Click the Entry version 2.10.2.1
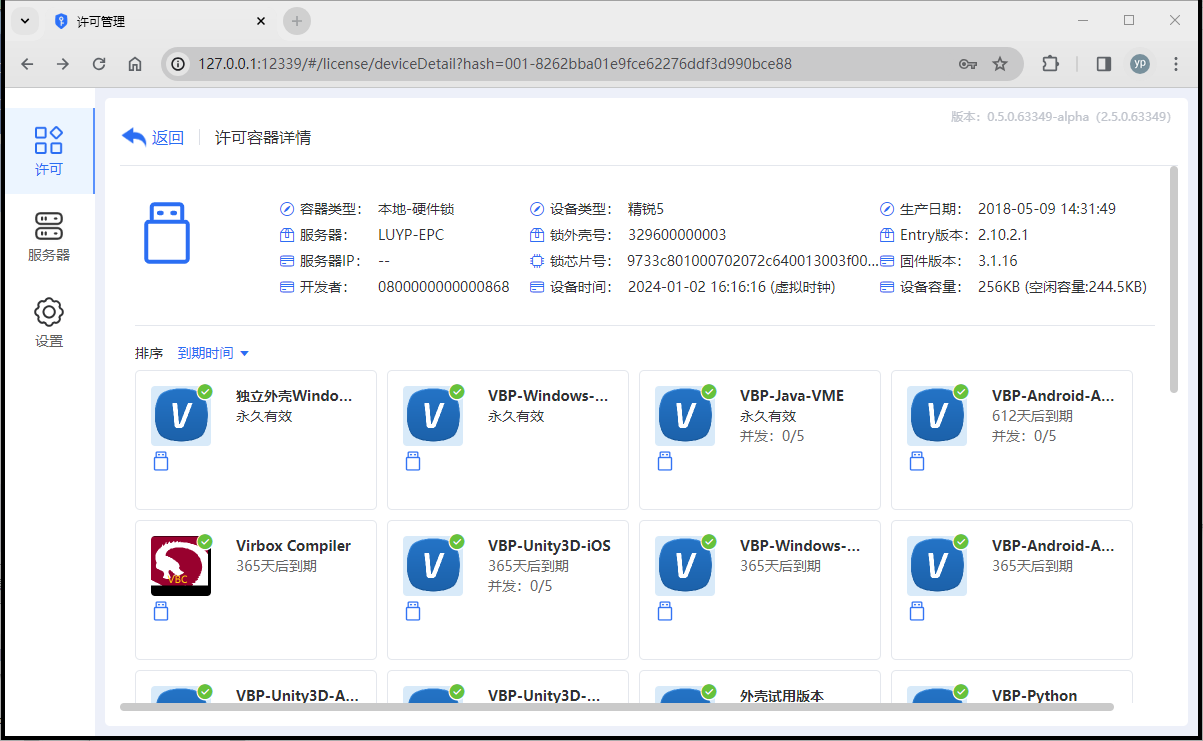The width and height of the screenshot is (1203, 741). (1003, 235)
